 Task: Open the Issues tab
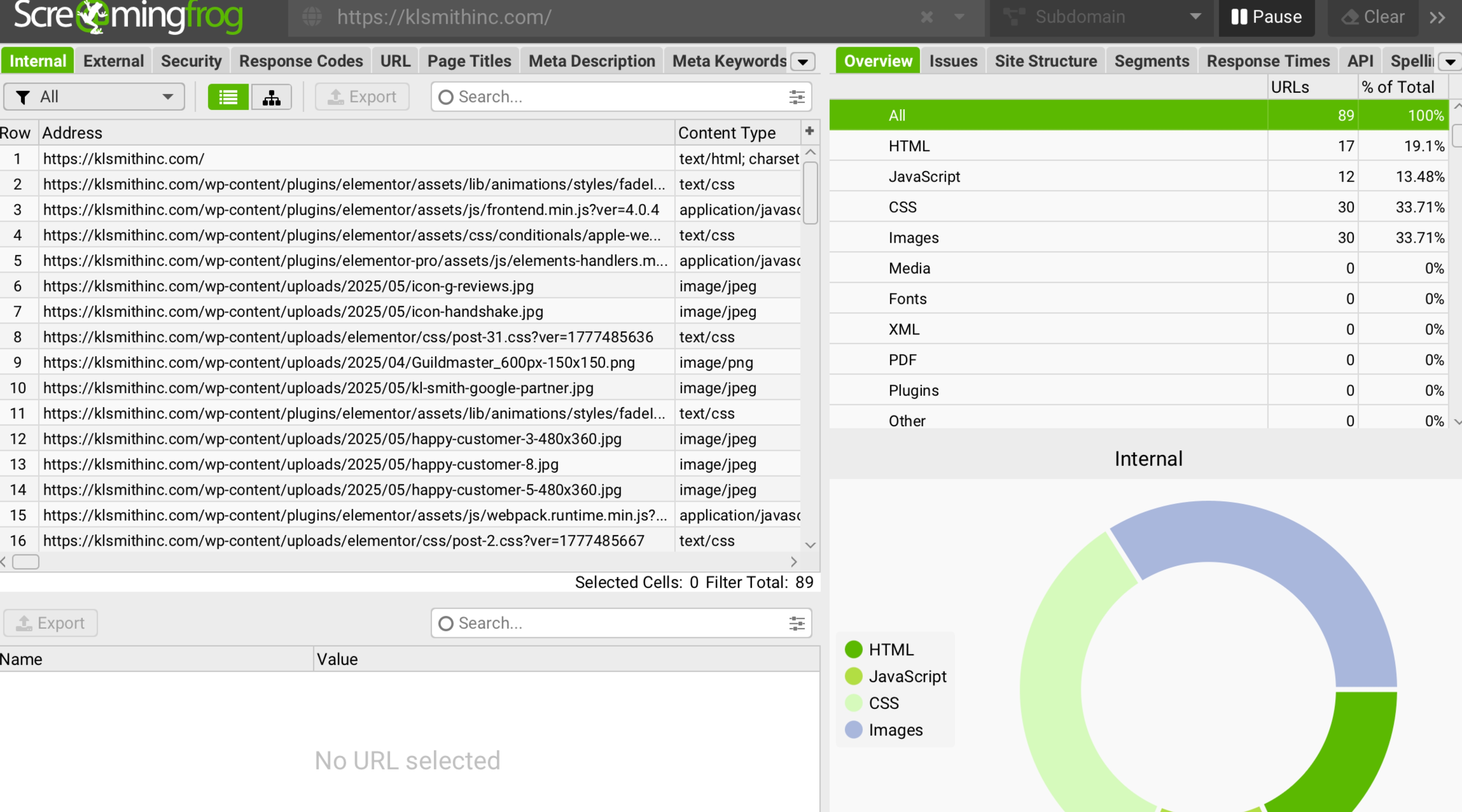pos(953,61)
